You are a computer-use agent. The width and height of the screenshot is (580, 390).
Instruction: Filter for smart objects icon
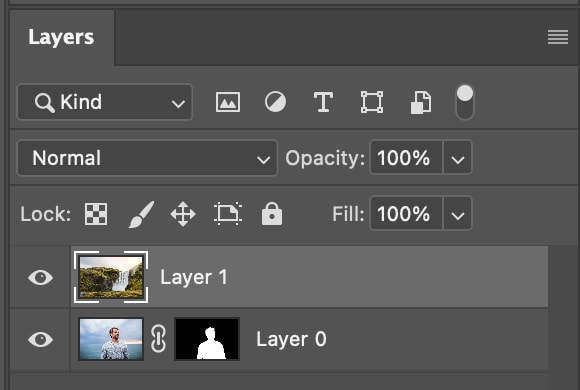[x=421, y=102]
